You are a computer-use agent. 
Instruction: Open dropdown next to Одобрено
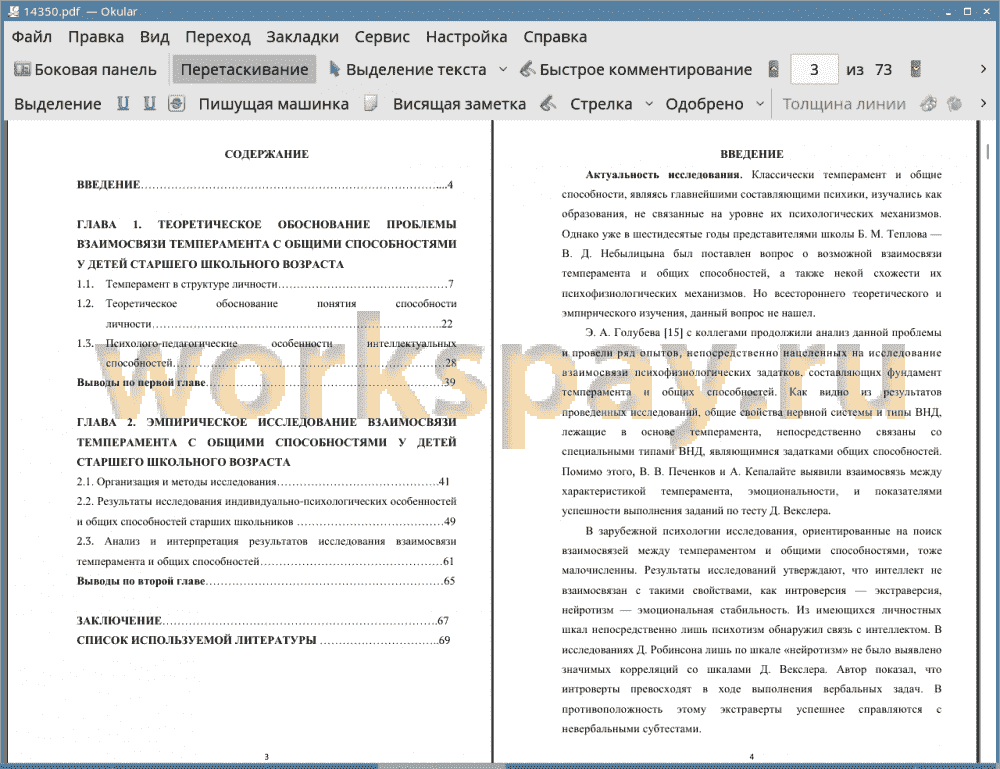760,104
